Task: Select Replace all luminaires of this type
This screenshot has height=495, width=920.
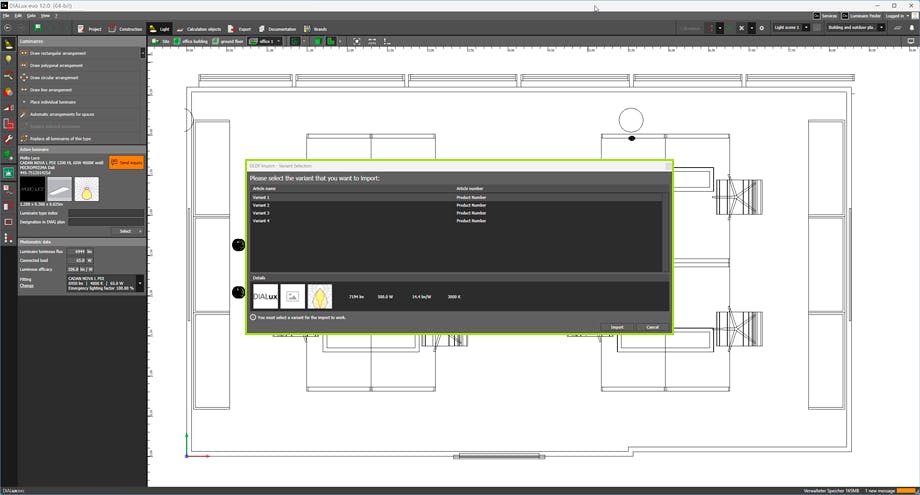Action: coord(80,139)
